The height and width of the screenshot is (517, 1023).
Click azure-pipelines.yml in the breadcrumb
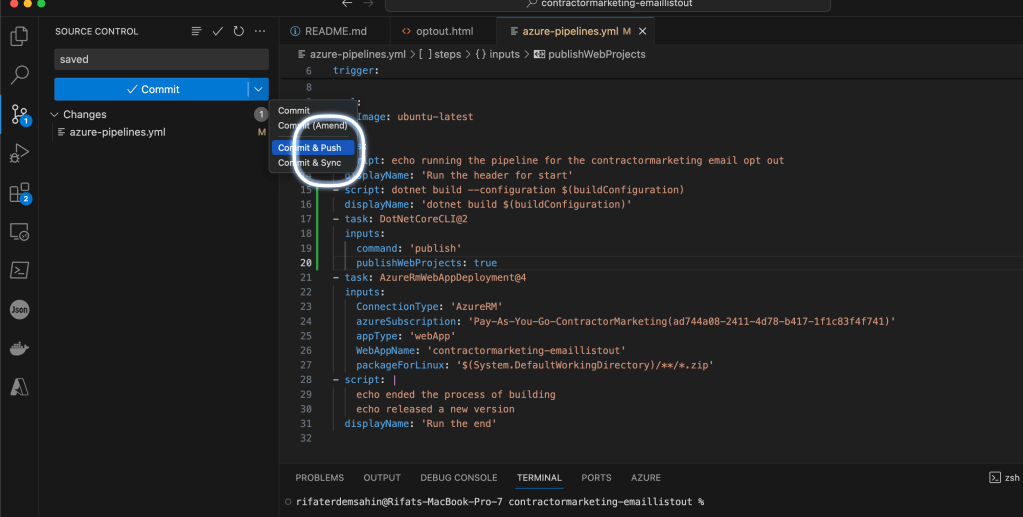(x=358, y=54)
